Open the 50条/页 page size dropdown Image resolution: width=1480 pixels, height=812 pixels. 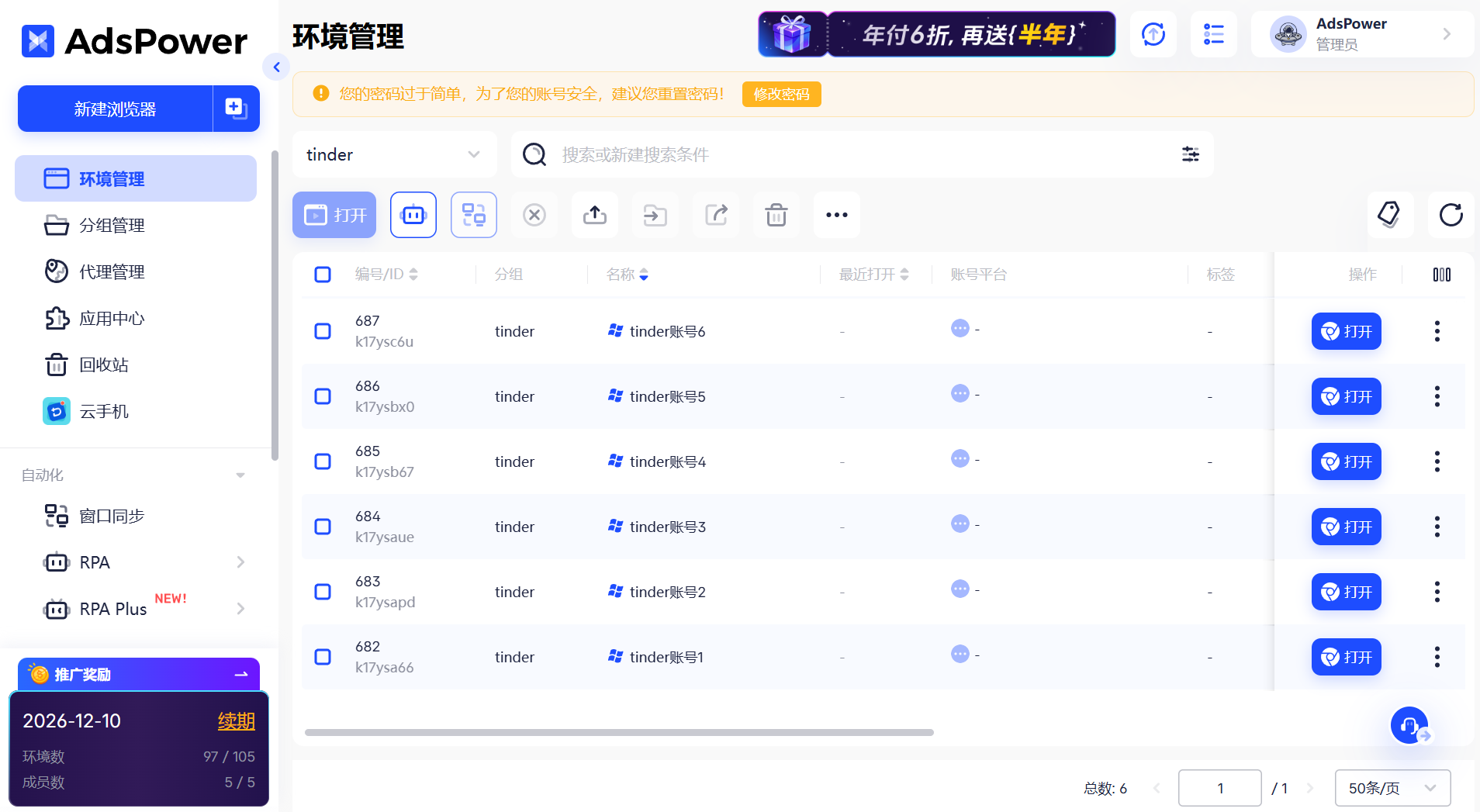pyautogui.click(x=1392, y=787)
